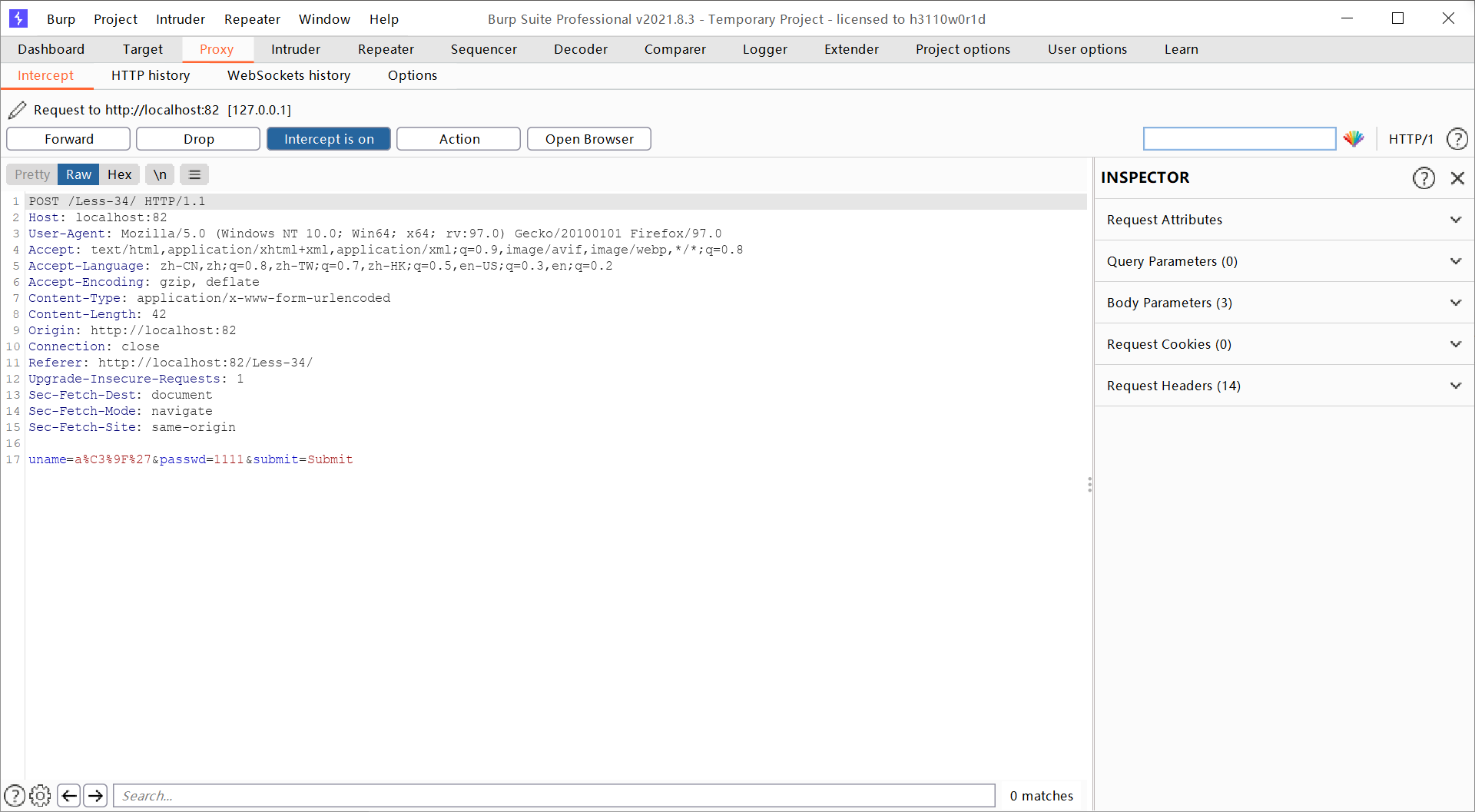Screen dimensions: 1475x812
Task: Open search help icon at bottom left
Action: (15, 796)
